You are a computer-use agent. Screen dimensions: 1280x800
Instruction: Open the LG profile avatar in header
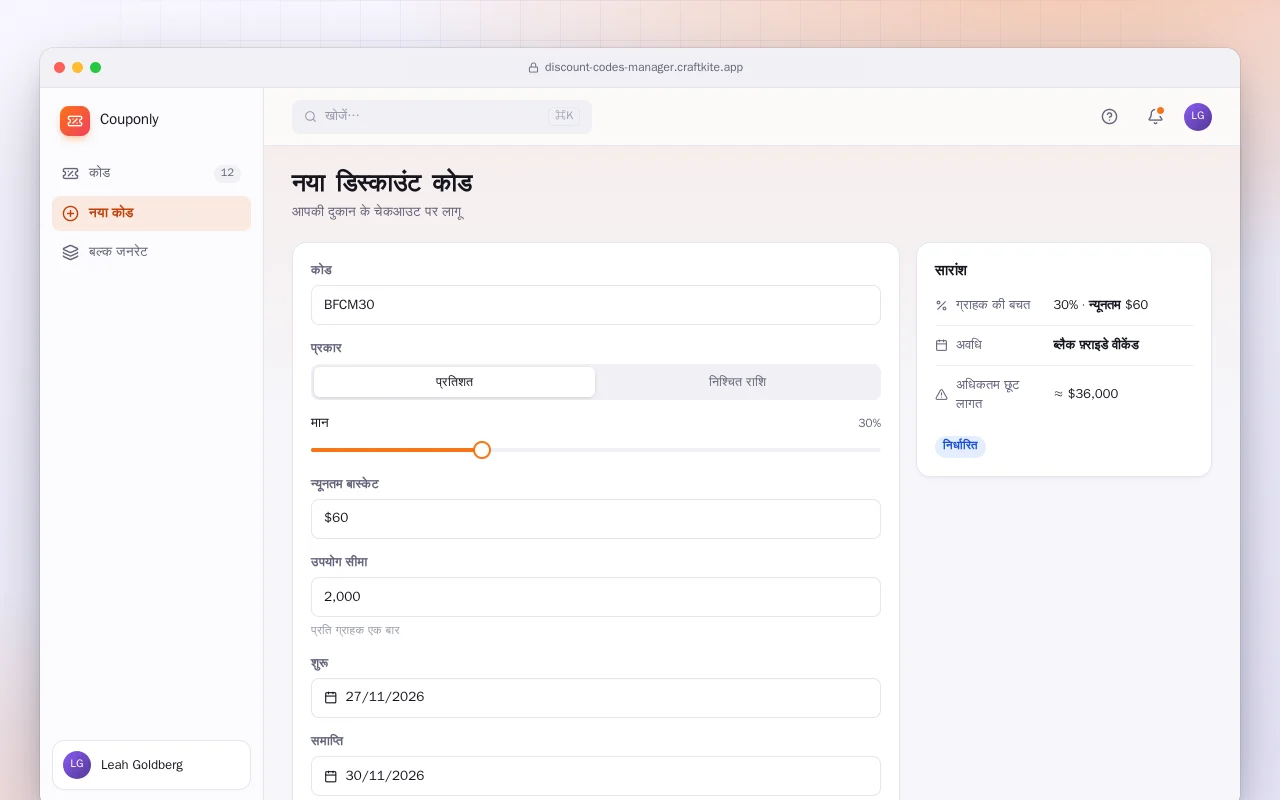click(1198, 117)
